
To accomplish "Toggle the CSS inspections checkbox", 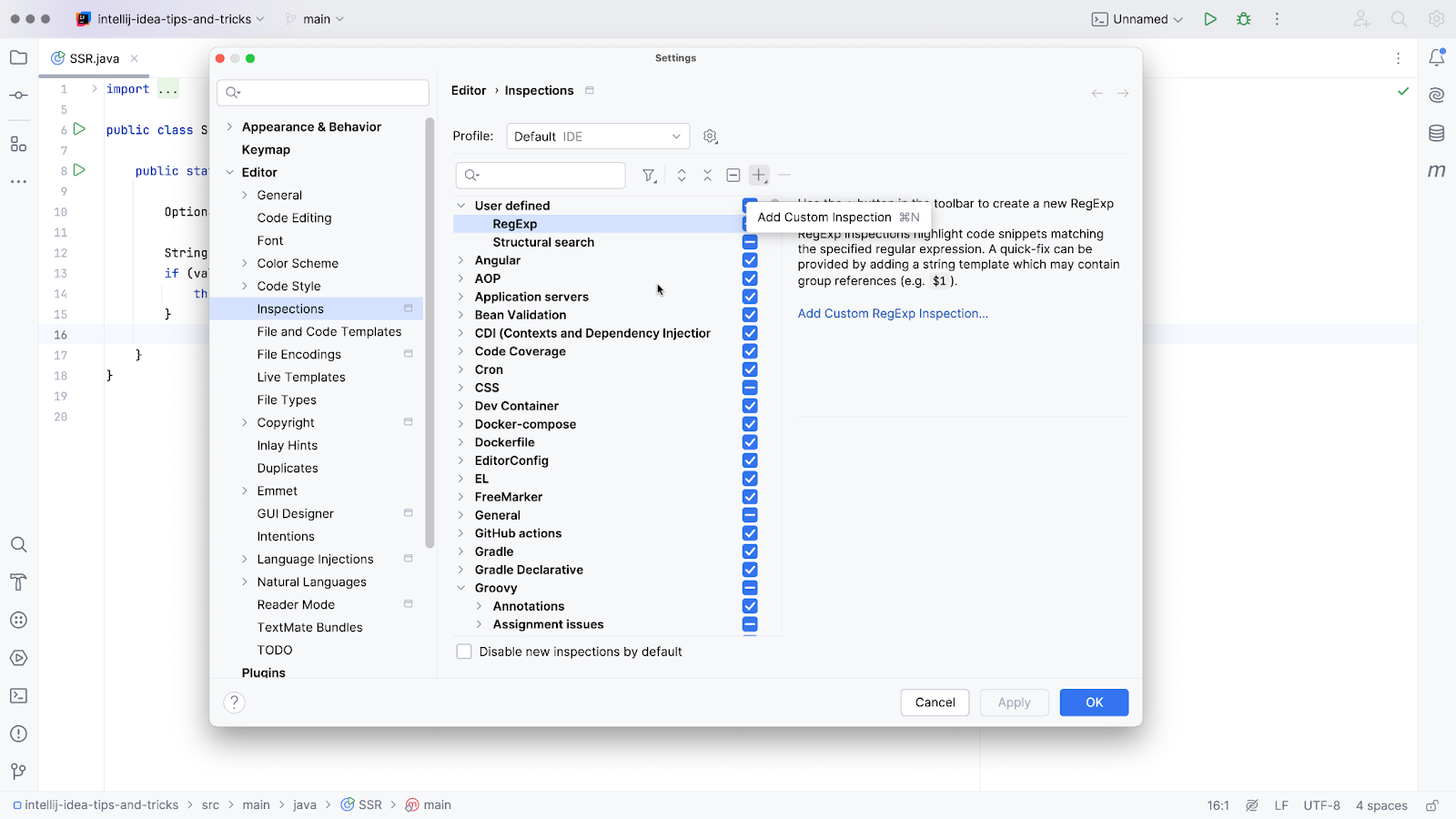I will tap(750, 388).
